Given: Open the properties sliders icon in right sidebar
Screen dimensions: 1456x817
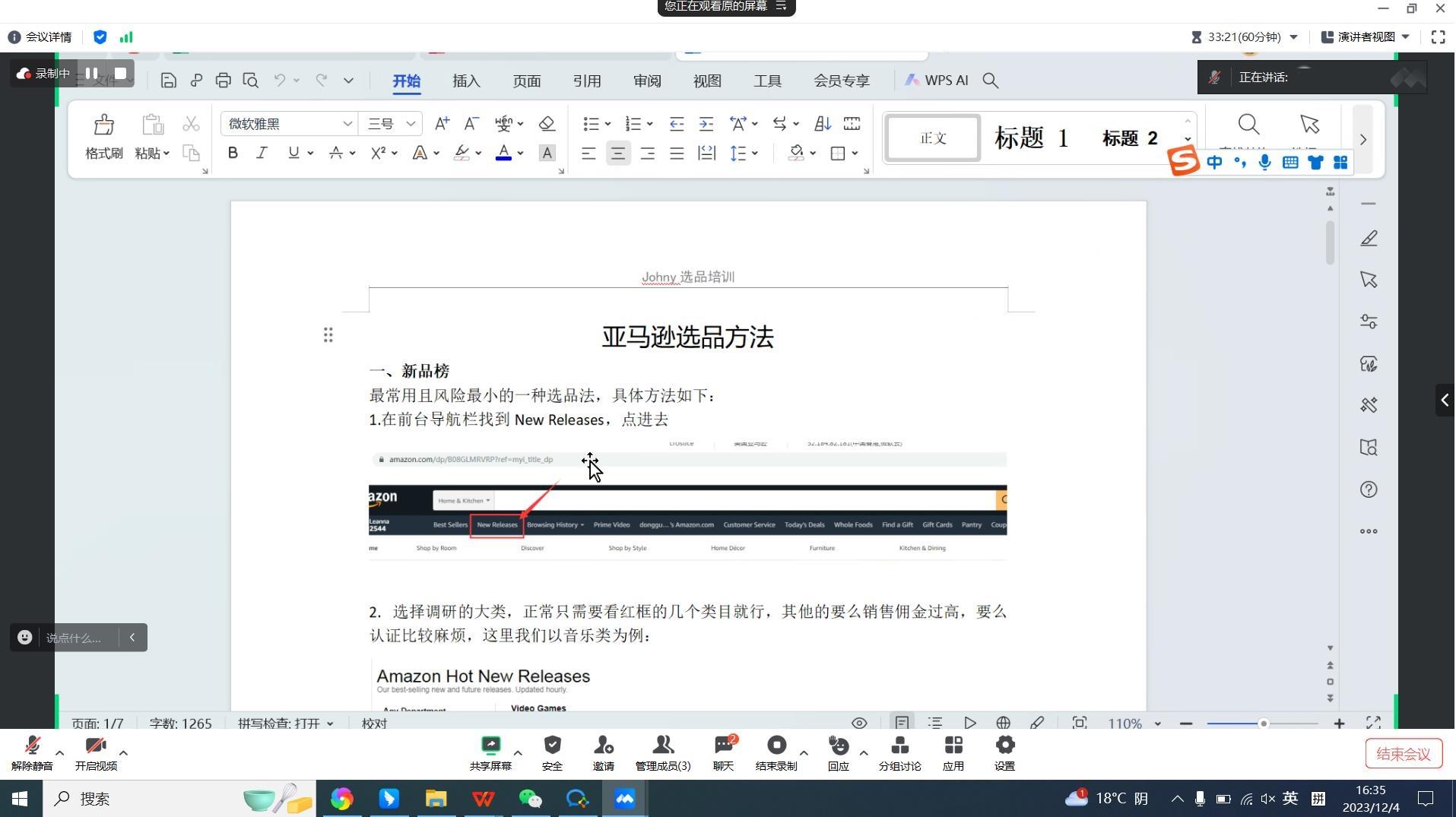Looking at the screenshot, I should coord(1369,321).
